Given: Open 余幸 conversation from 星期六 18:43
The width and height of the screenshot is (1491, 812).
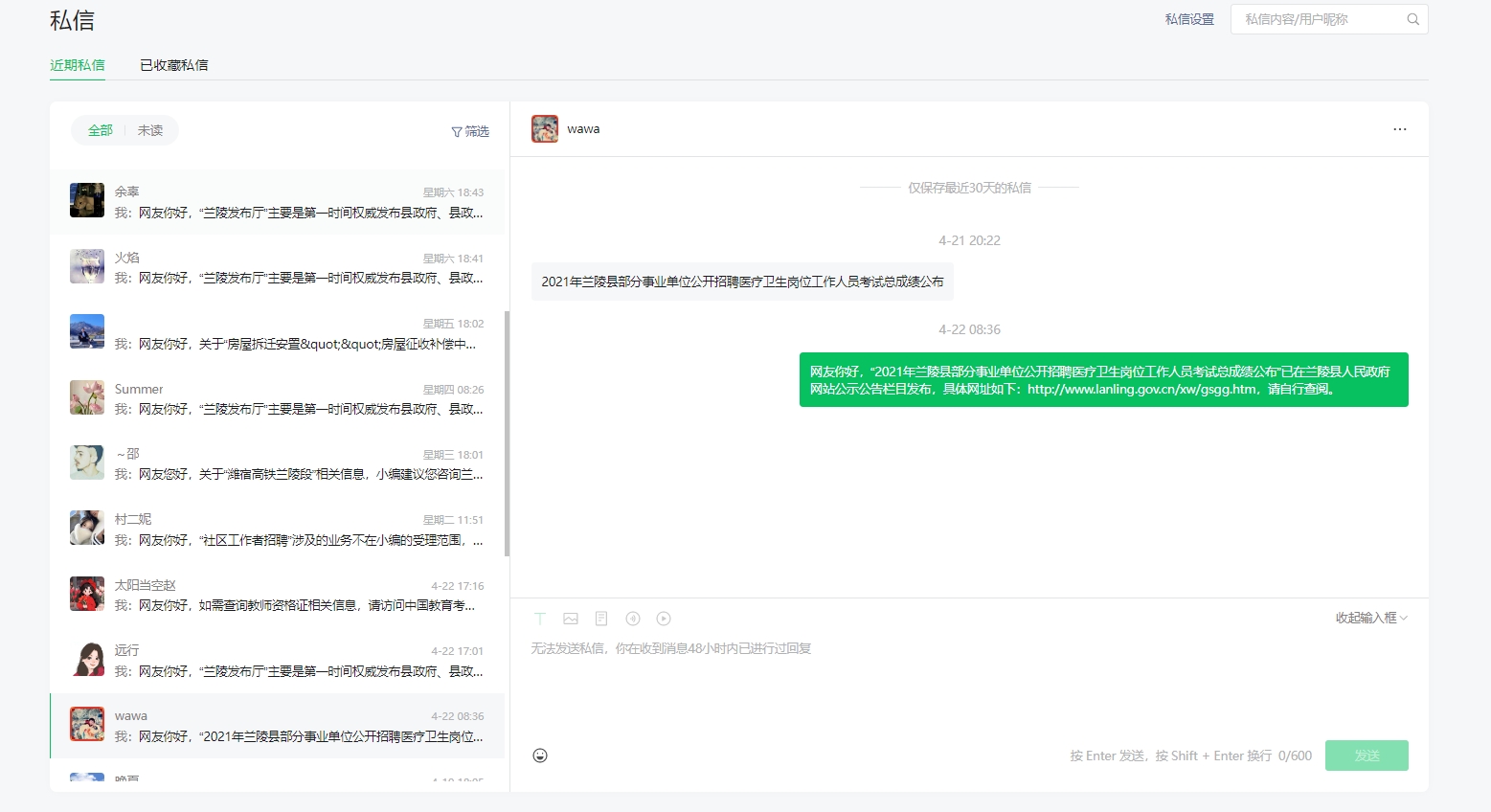Looking at the screenshot, I should [x=278, y=202].
